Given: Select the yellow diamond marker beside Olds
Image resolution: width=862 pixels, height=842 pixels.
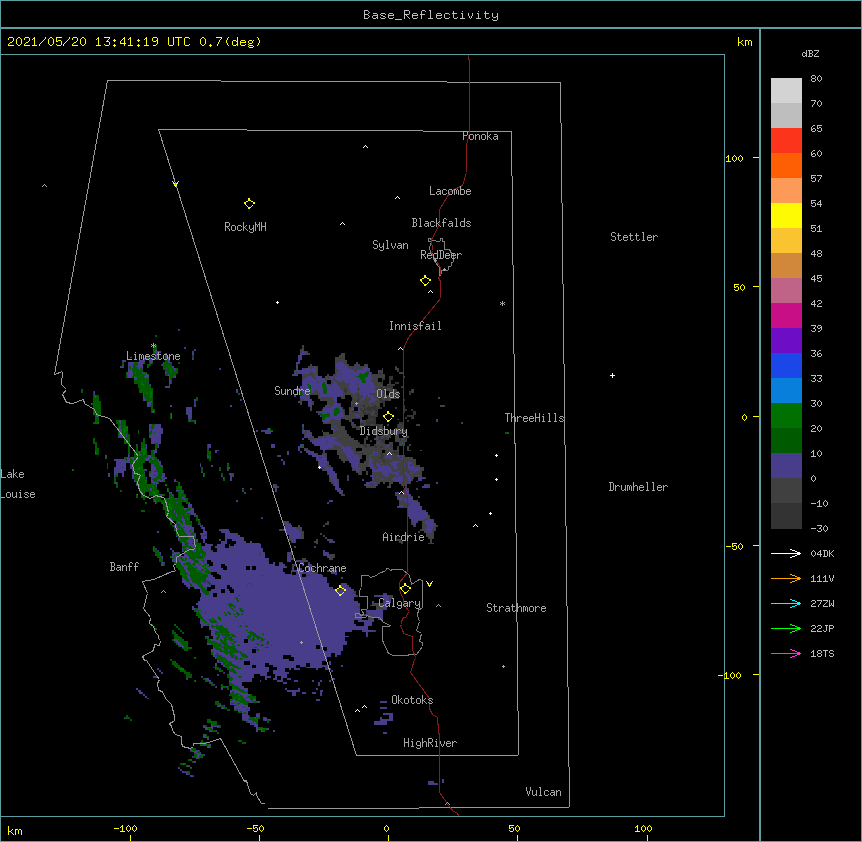Looking at the screenshot, I should tap(388, 417).
